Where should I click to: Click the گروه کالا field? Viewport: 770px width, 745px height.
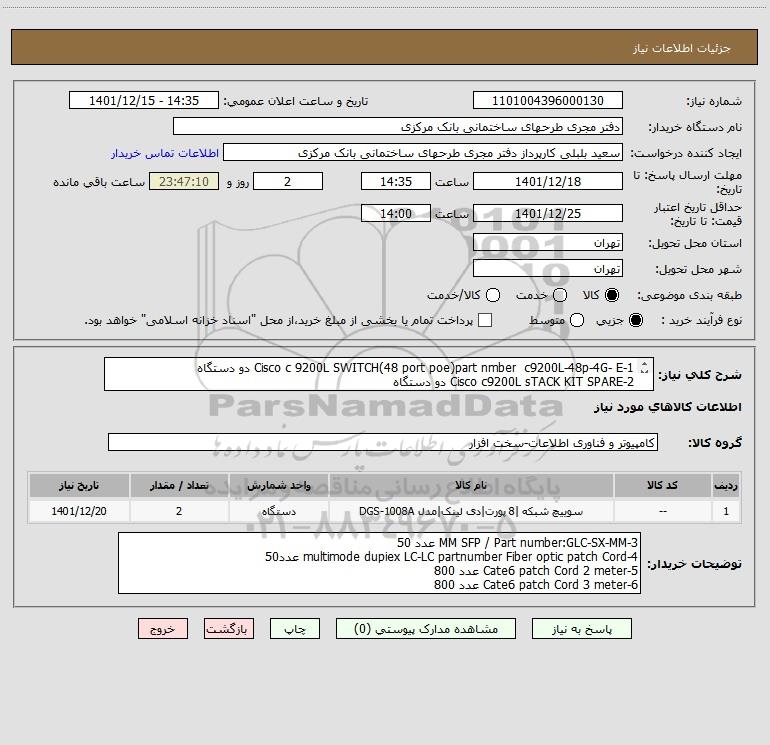pyautogui.click(x=383, y=442)
